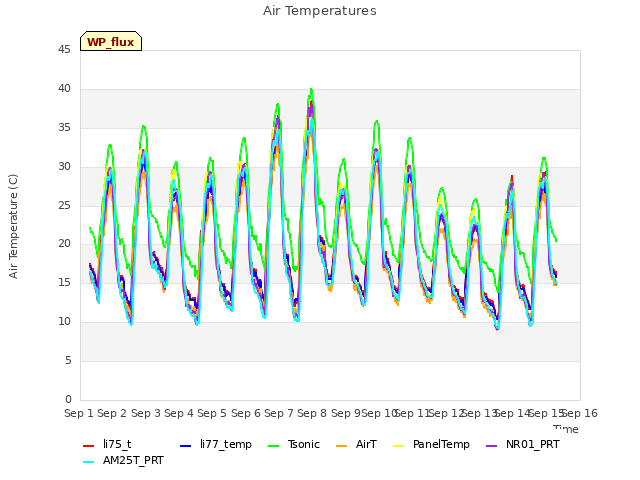Click the 45 y-axis tick label
640x480 pixels.
64,50
